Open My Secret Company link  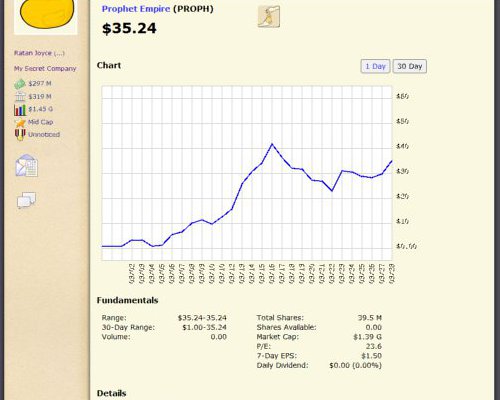(45, 69)
